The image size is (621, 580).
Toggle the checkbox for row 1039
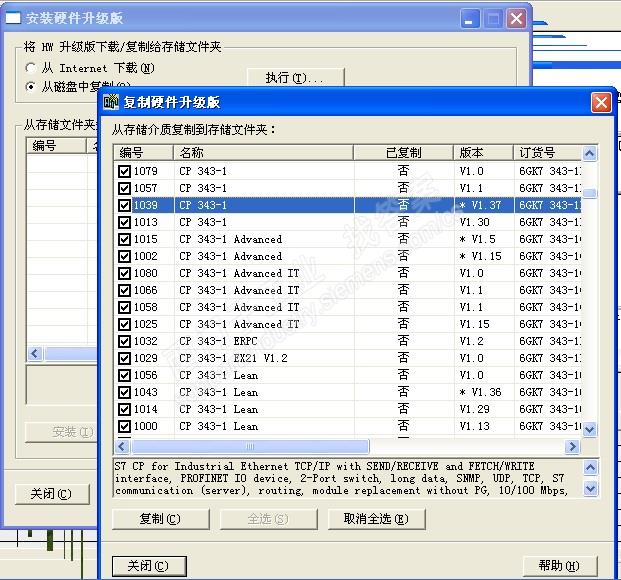tap(124, 205)
